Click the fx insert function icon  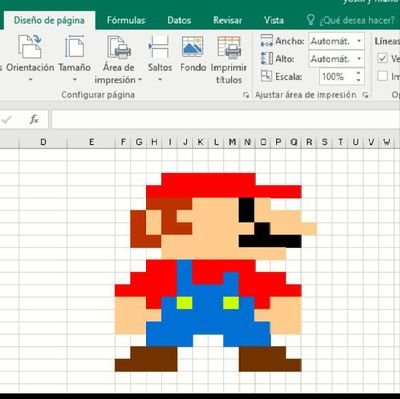(x=34, y=119)
